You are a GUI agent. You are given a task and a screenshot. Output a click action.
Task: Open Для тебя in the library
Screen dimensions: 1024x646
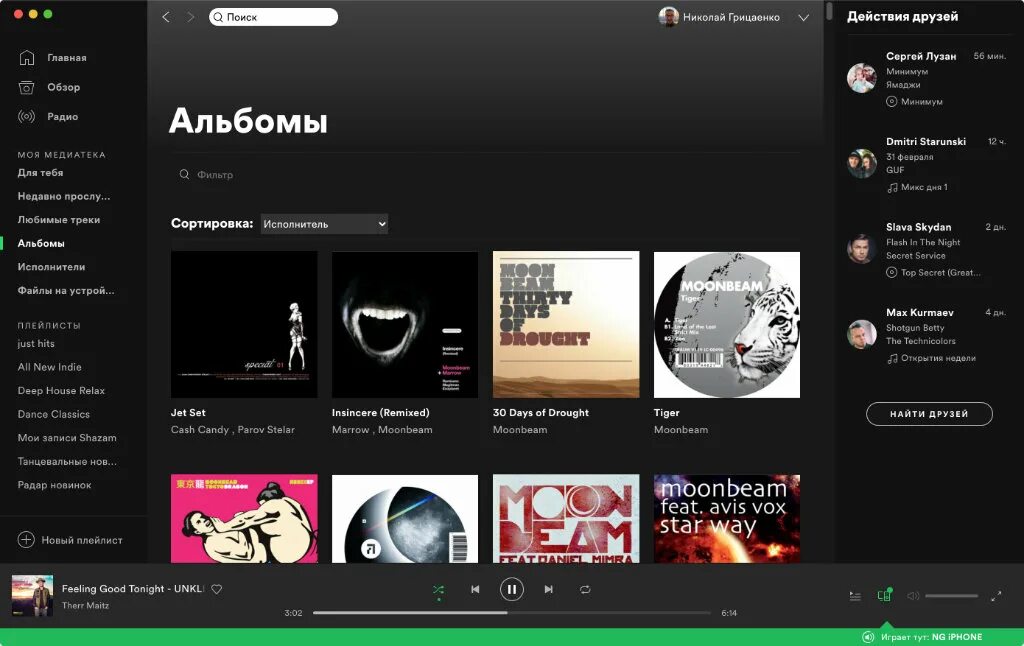(40, 172)
